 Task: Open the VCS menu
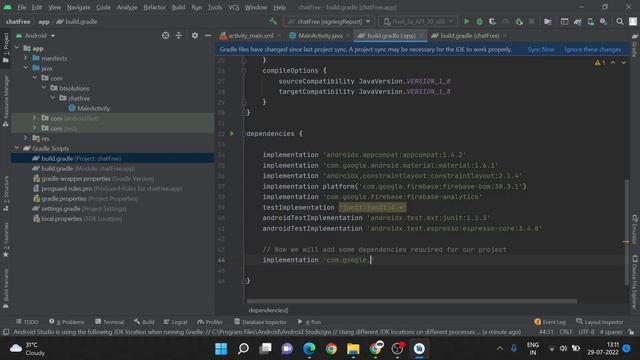coord(233,7)
